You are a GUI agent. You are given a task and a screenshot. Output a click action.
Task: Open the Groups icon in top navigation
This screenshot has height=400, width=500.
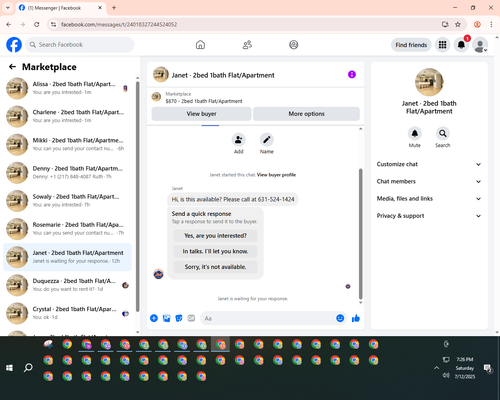tap(294, 45)
